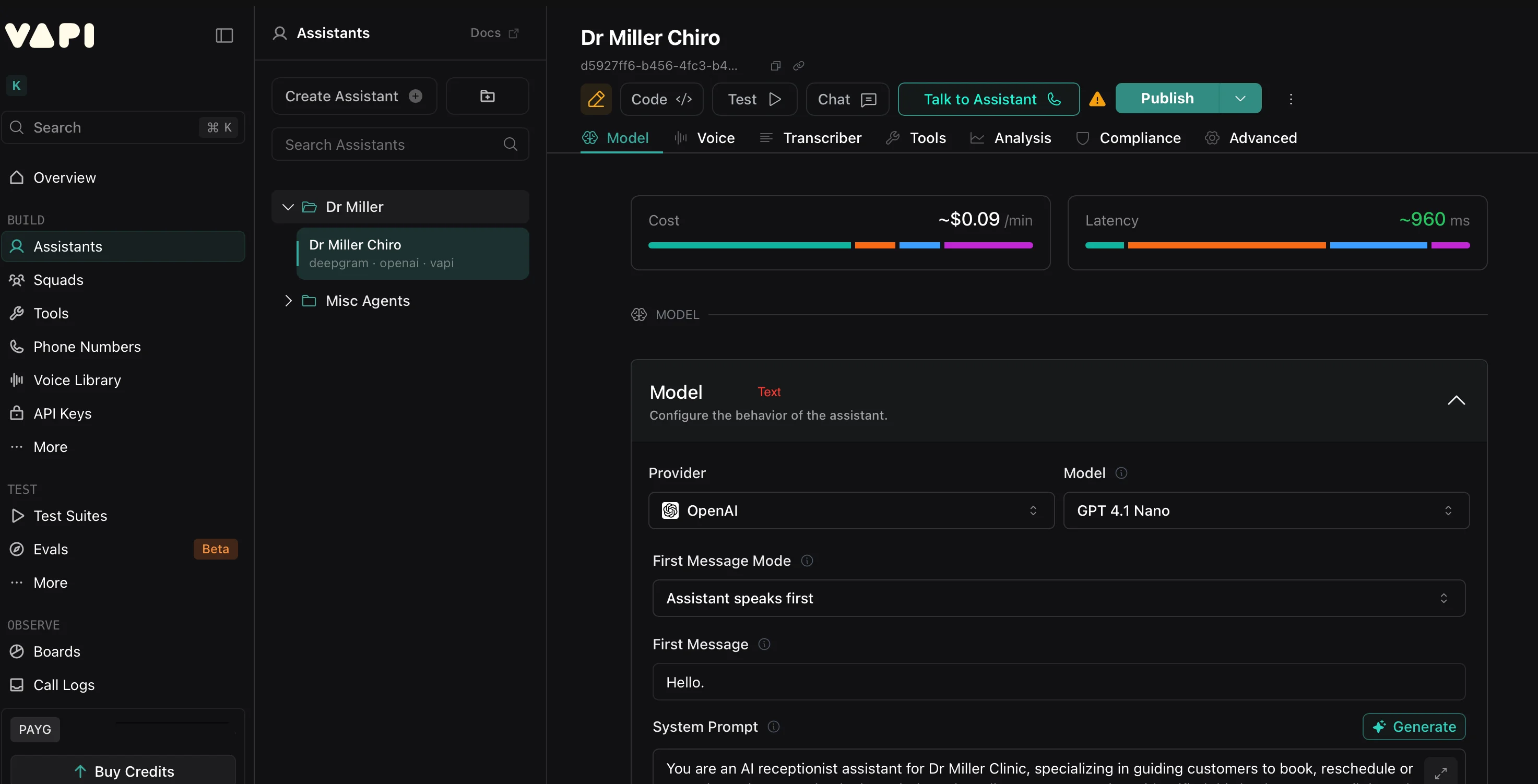Select the Dr Miller Chiro assistant
This screenshot has height=784, width=1538.
tap(412, 254)
